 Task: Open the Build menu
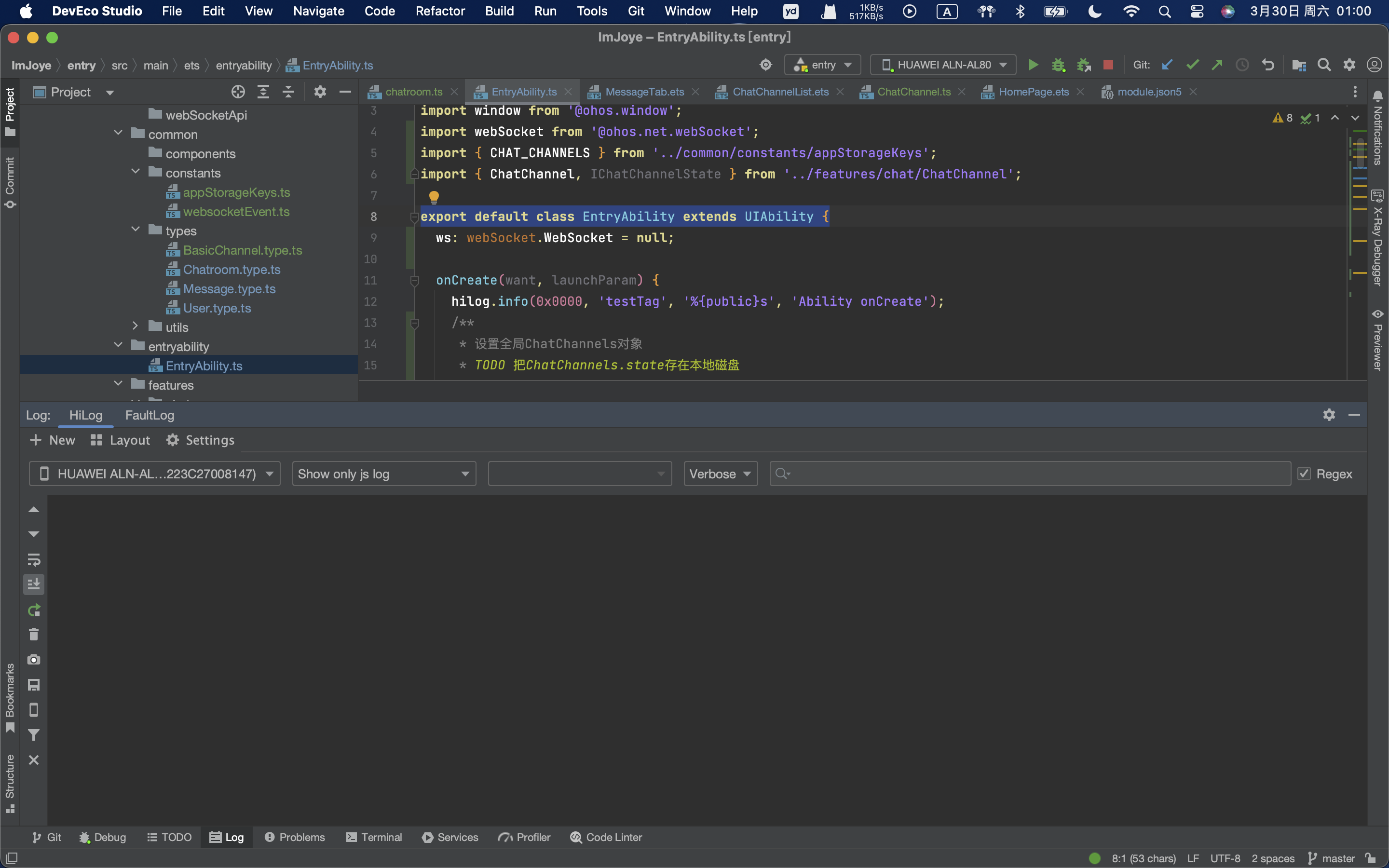(x=499, y=11)
